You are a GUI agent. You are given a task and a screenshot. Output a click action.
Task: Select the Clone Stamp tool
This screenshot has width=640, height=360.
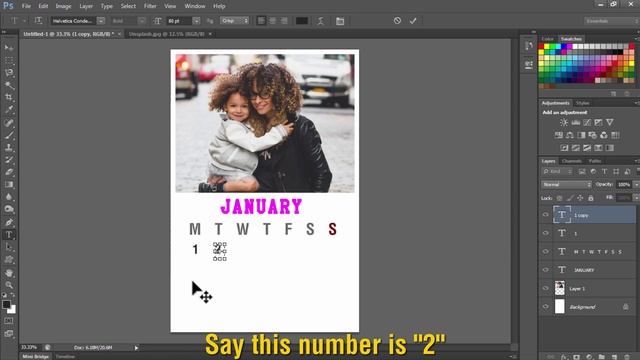click(9, 147)
